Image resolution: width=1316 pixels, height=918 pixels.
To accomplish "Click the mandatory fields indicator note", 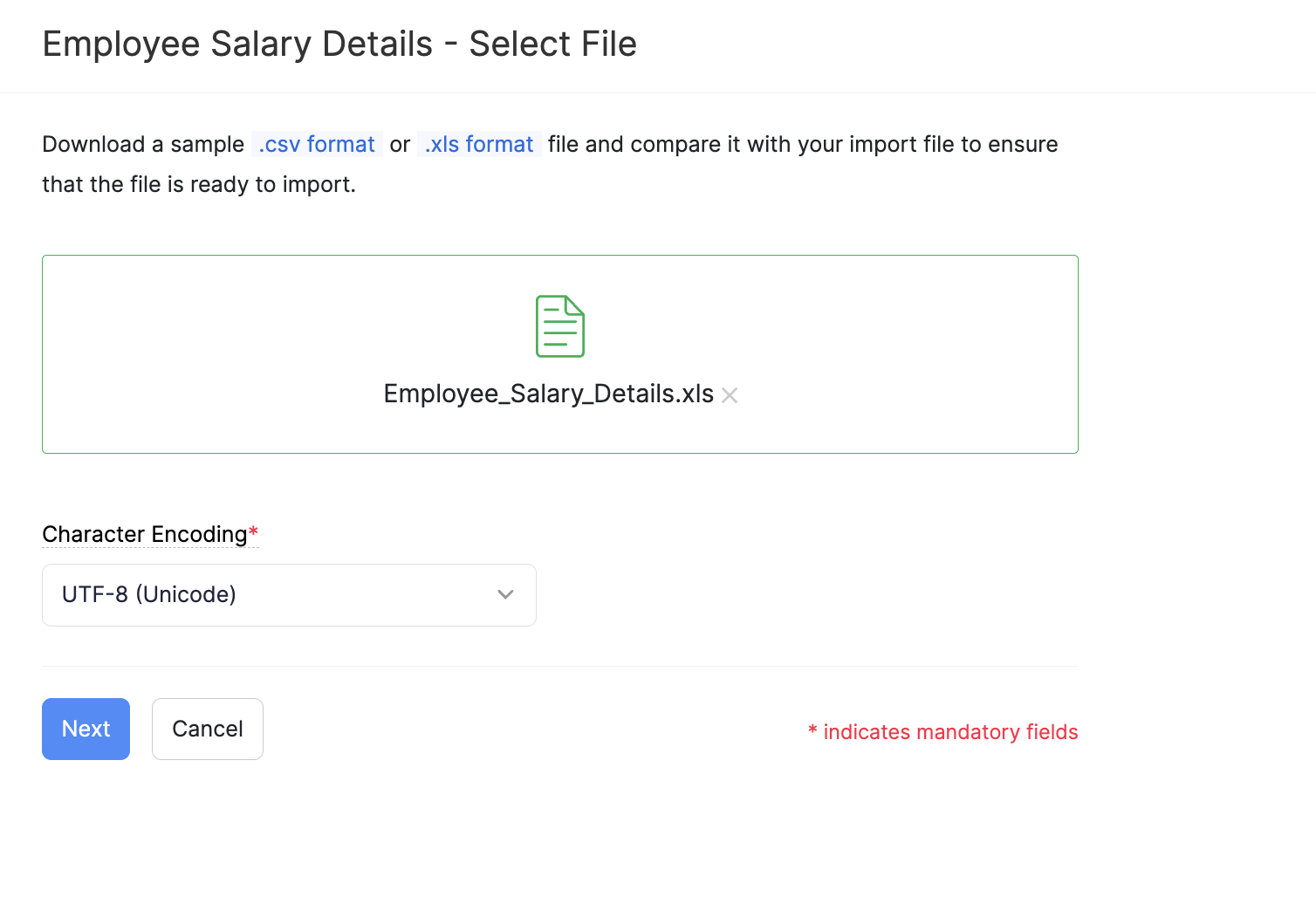I will 943,732.
